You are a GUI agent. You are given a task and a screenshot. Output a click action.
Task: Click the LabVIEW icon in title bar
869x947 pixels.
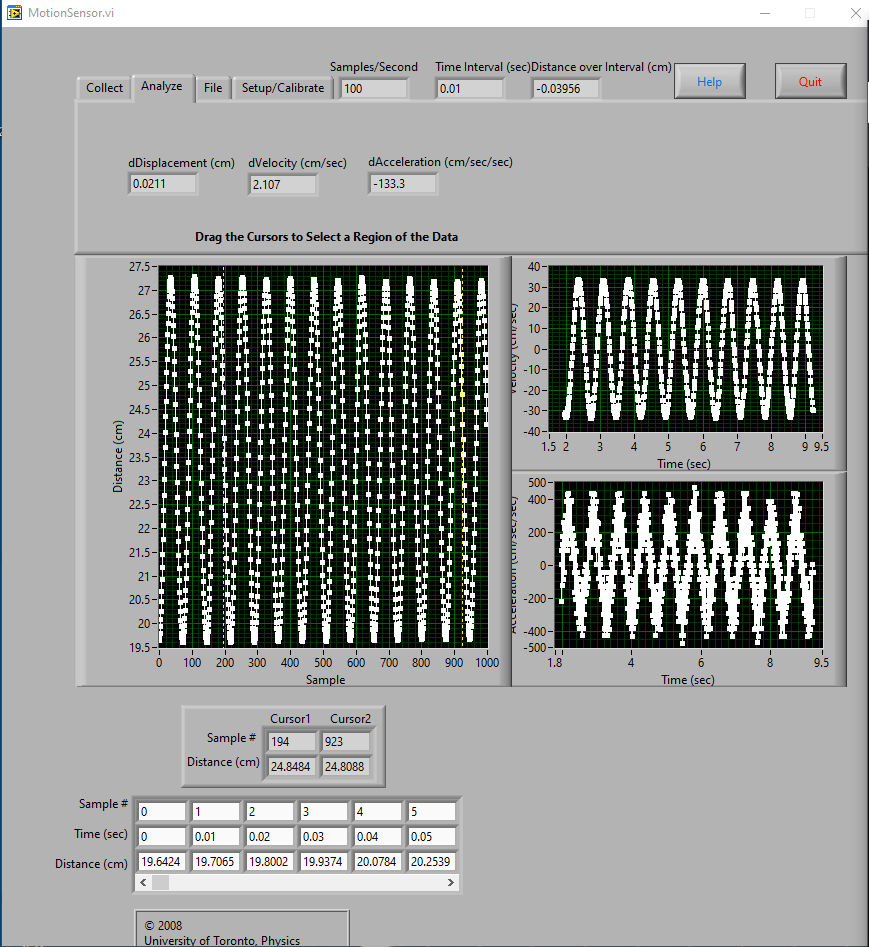click(14, 13)
